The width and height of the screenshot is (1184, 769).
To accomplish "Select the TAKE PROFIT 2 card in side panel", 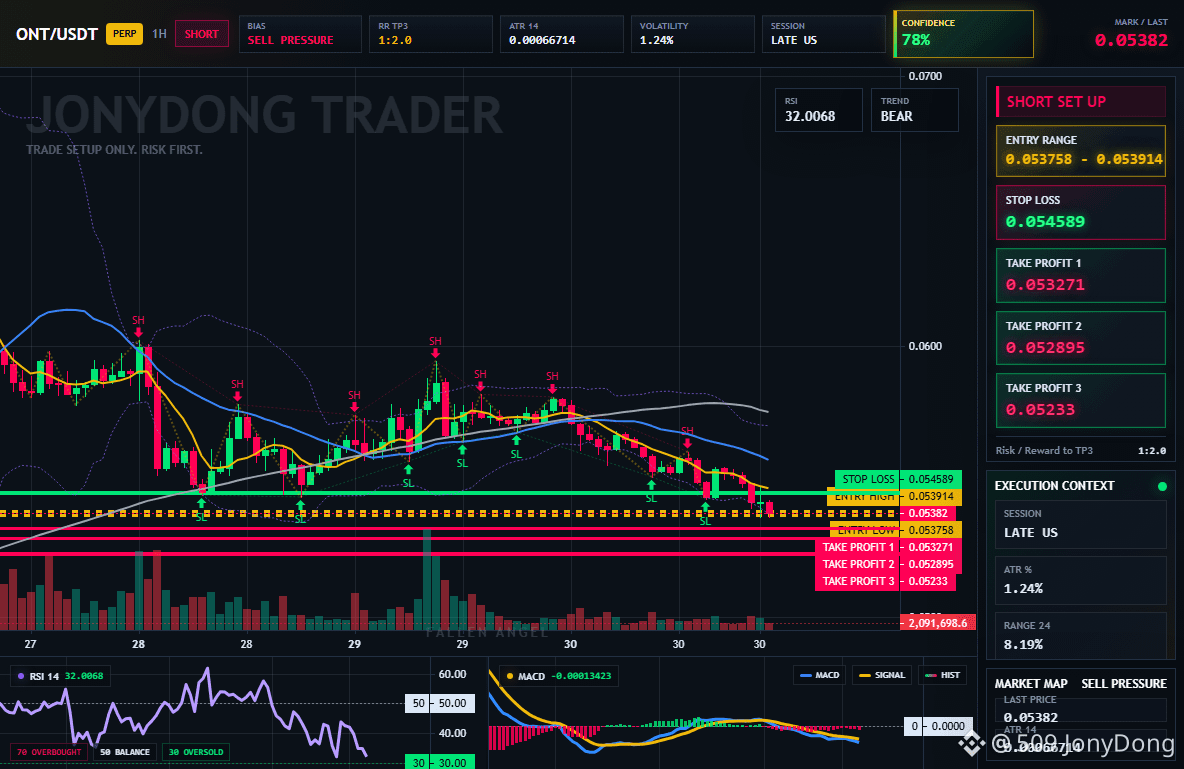I will pos(1081,338).
